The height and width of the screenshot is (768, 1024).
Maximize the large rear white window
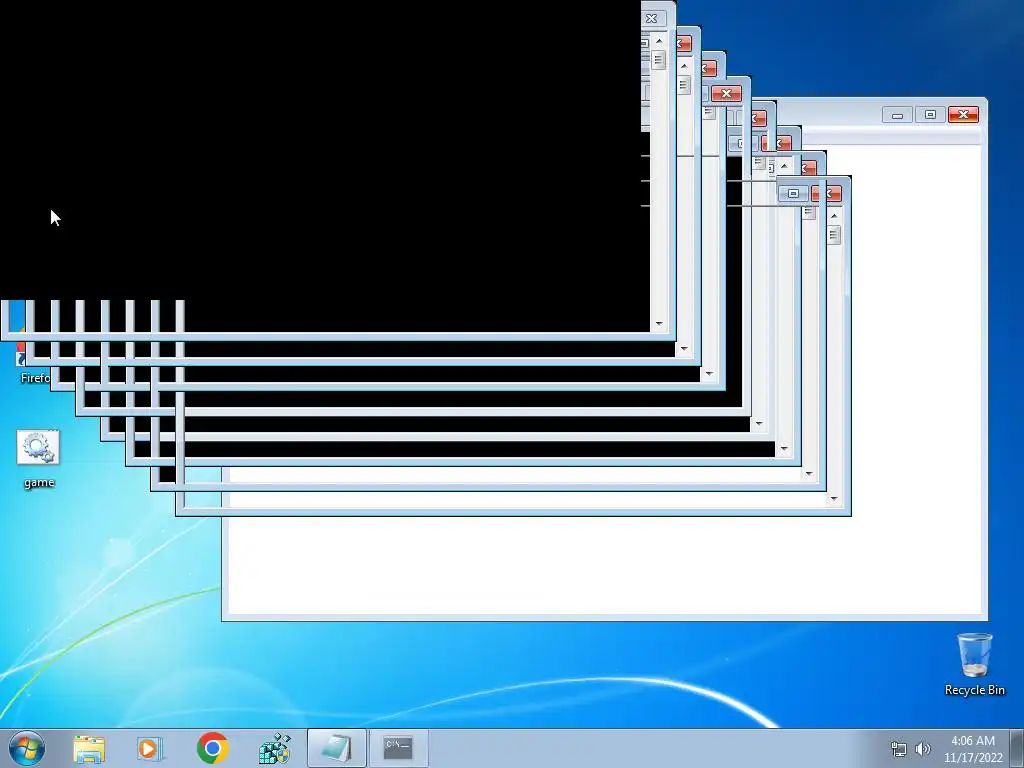(x=930, y=115)
